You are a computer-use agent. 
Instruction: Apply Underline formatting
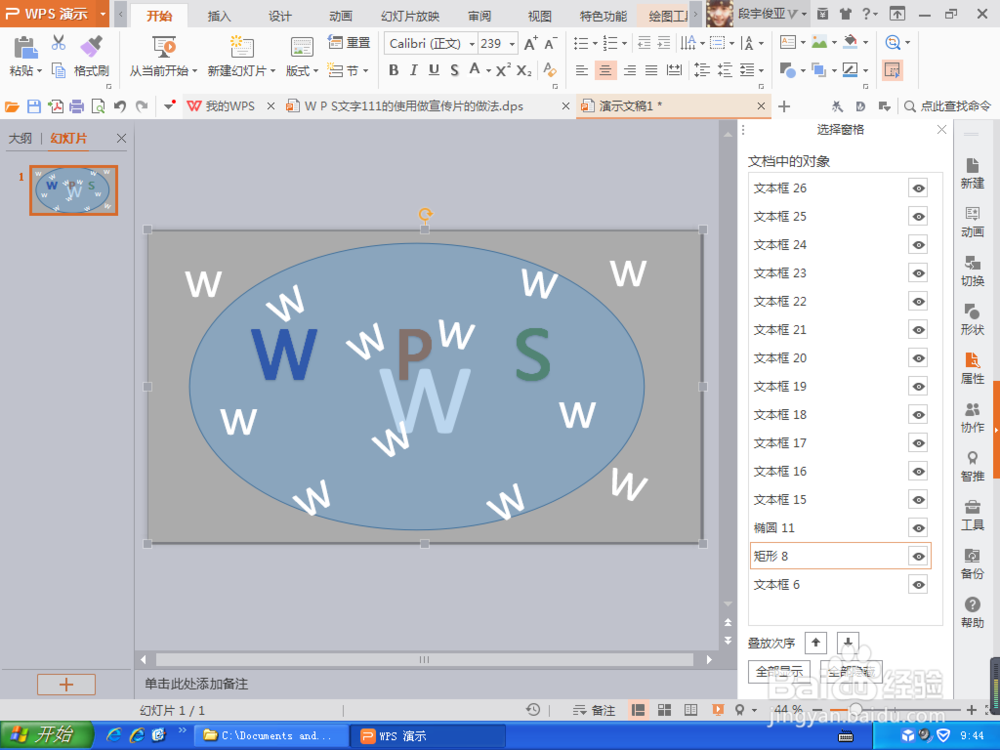(x=434, y=70)
